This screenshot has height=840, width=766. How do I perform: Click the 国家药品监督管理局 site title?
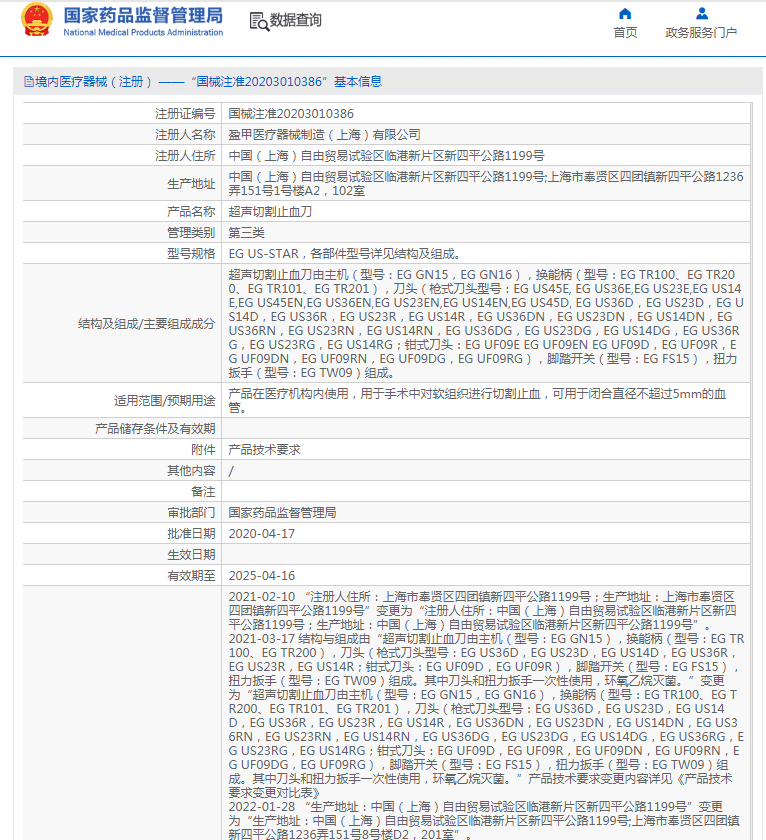click(143, 16)
